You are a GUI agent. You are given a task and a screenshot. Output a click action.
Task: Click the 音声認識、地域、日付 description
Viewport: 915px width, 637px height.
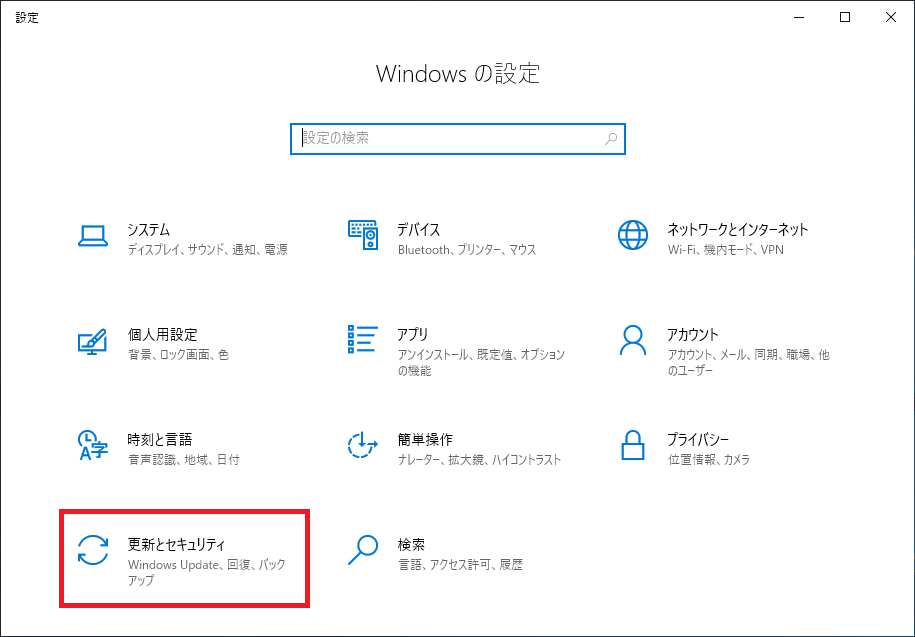pyautogui.click(x=184, y=460)
